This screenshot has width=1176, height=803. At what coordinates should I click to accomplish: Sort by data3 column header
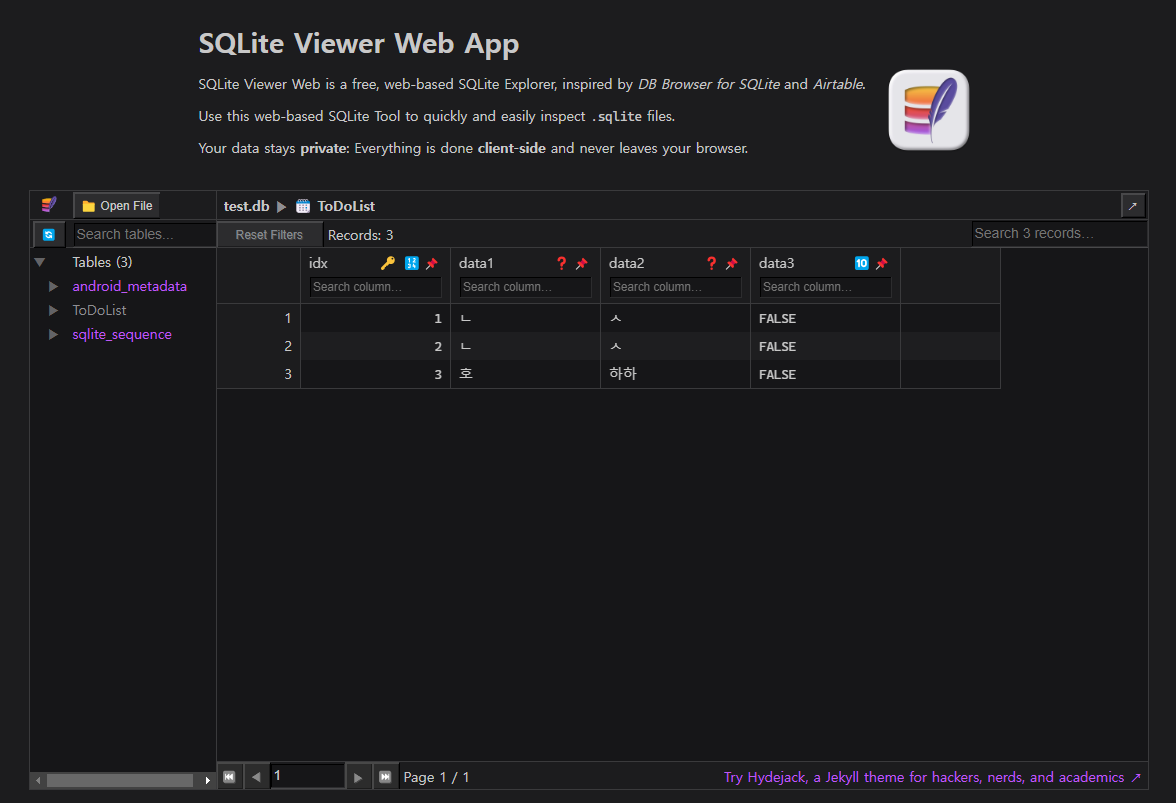[776, 263]
